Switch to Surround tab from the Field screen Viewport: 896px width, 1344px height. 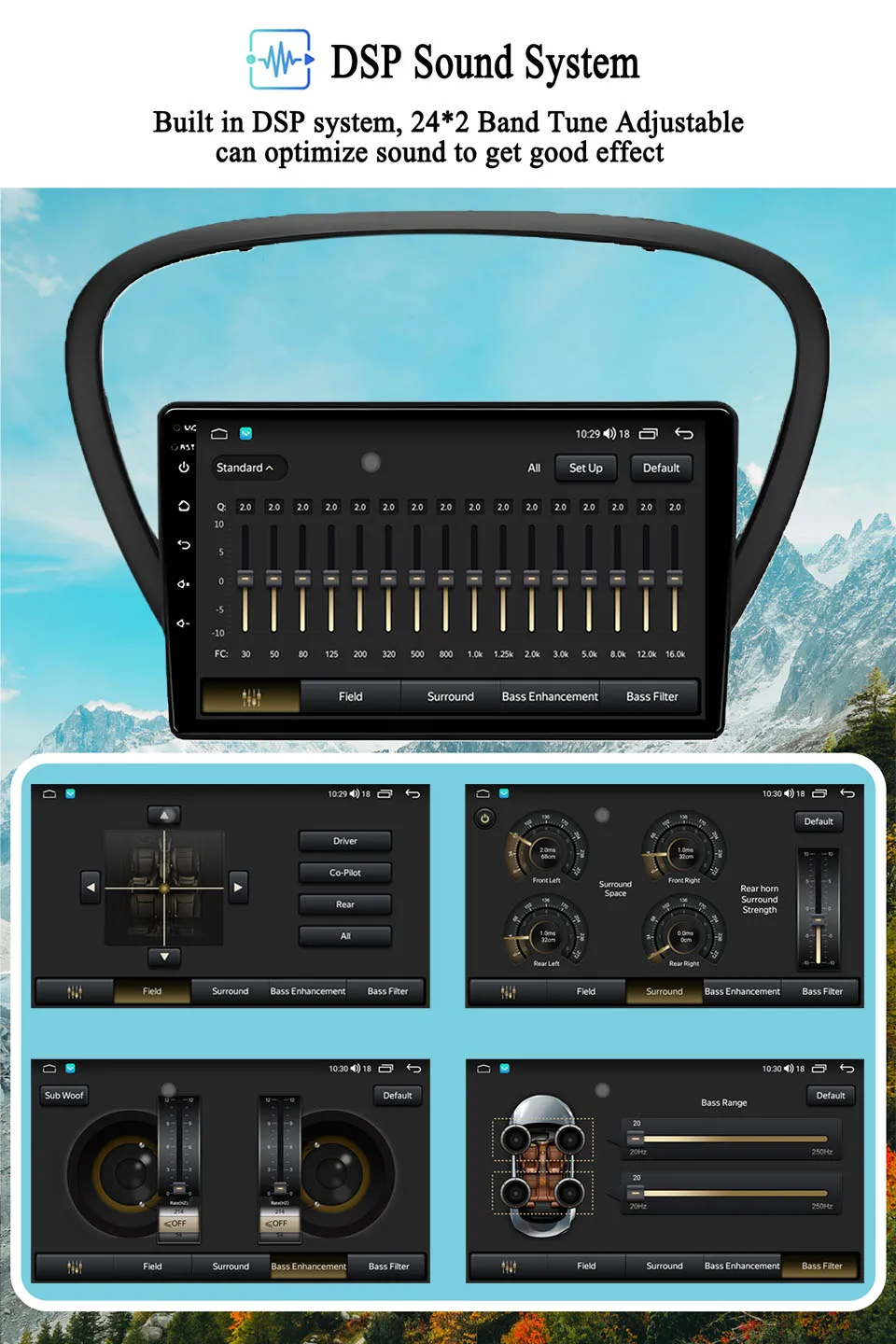point(231,991)
